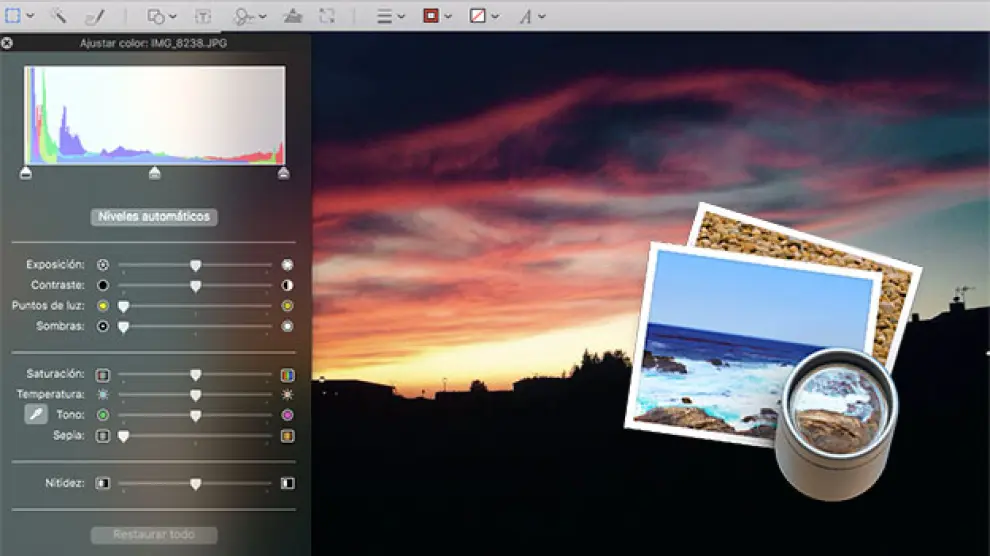Click the maximum saturation icon
990x556 pixels.
point(287,375)
